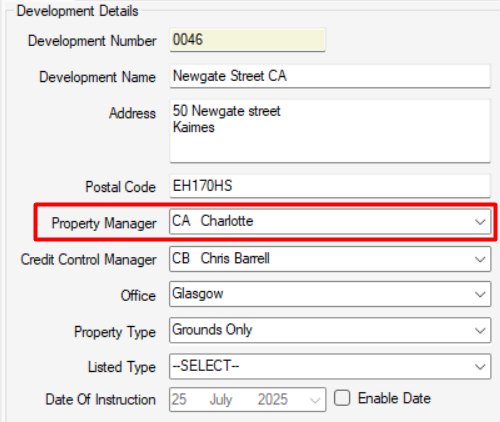Screen dimensions: 500x422
Task: Click the Development Details group title
Action: pyautogui.click(x=77, y=11)
